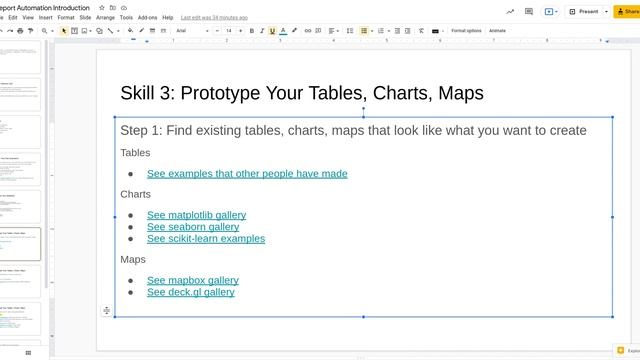Open the border weight option
Viewport: 640px width, 360px height.
(152, 31)
